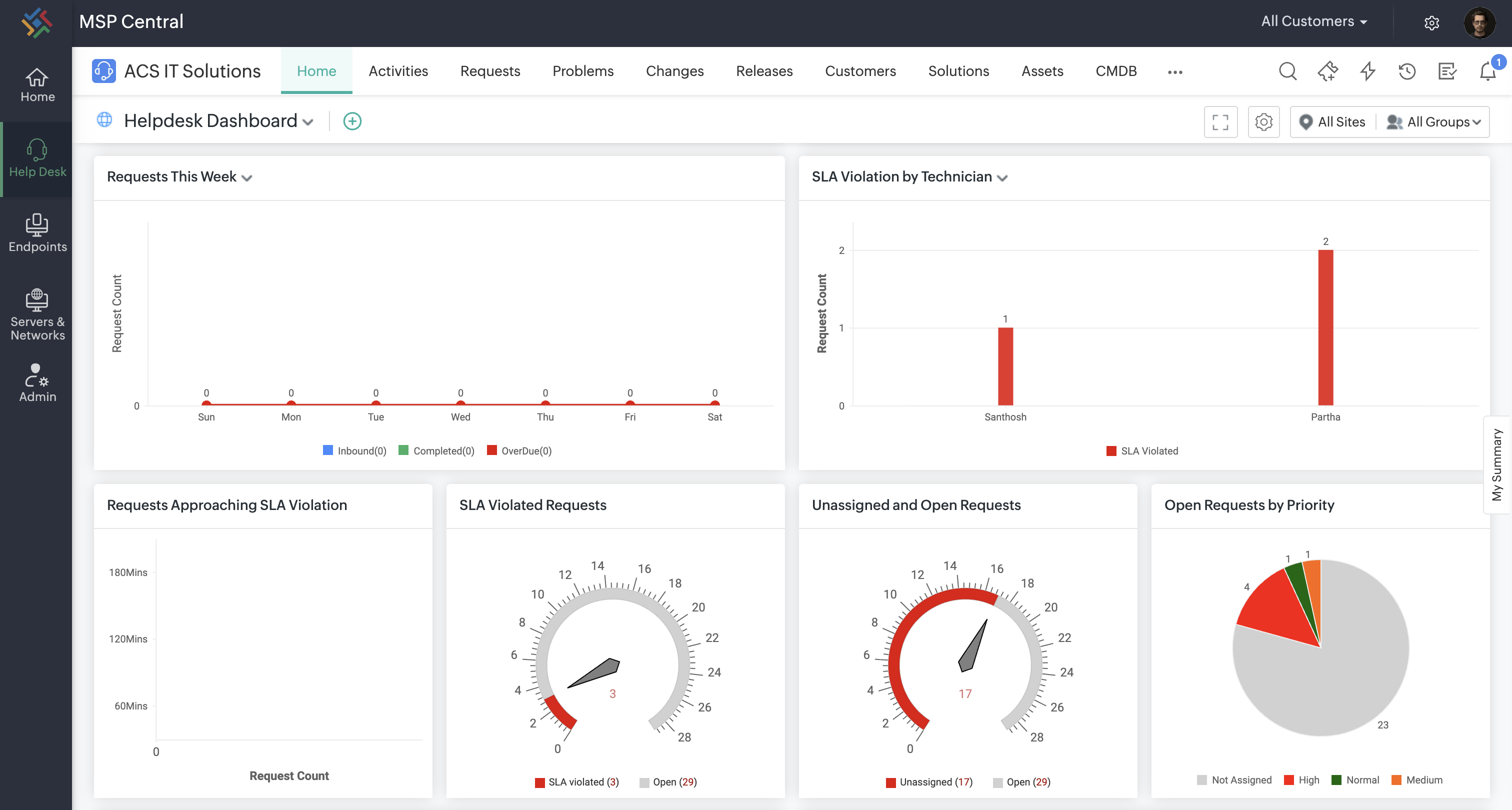The width and height of the screenshot is (1512, 810).
Task: Switch to the Requests tab
Action: point(489,71)
